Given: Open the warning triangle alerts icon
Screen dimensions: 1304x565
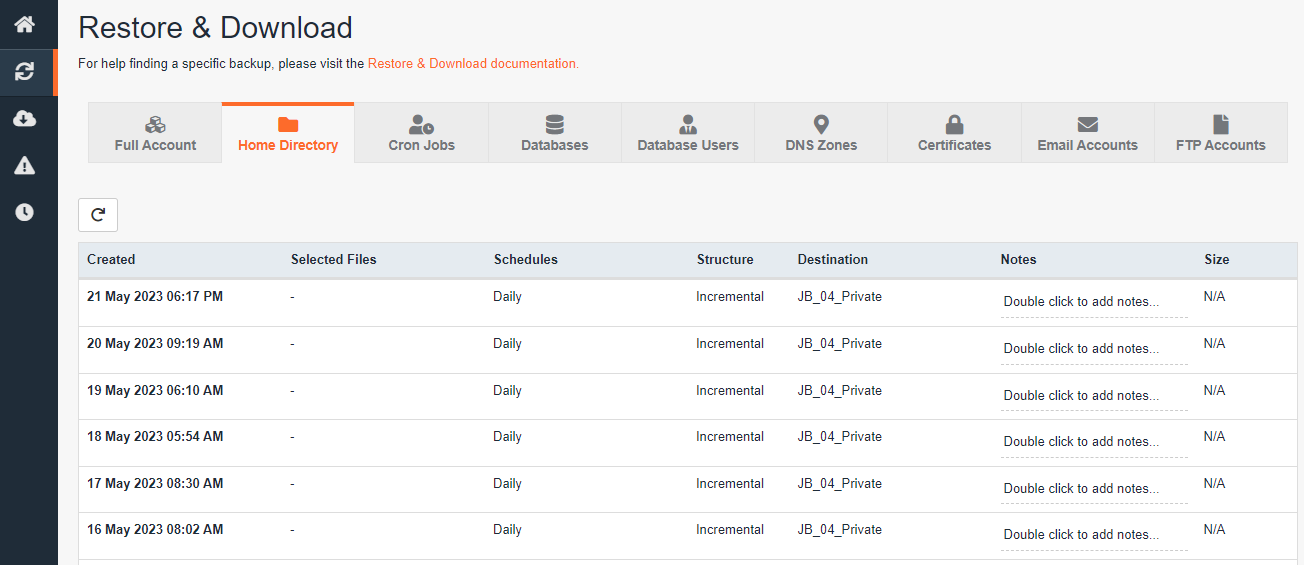Looking at the screenshot, I should pos(25,166).
